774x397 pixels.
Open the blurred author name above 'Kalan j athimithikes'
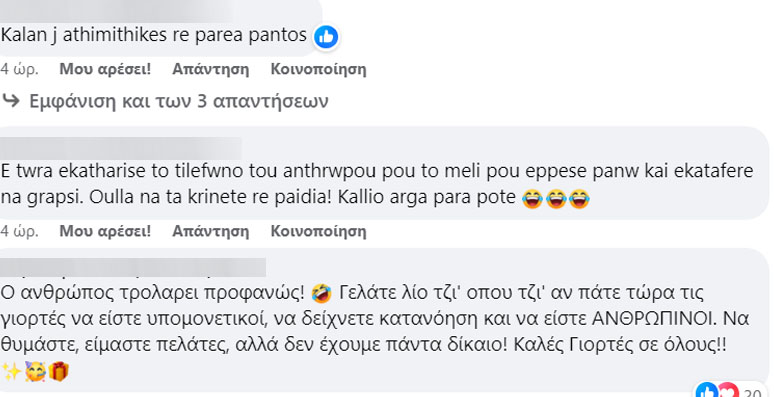[116, 11]
